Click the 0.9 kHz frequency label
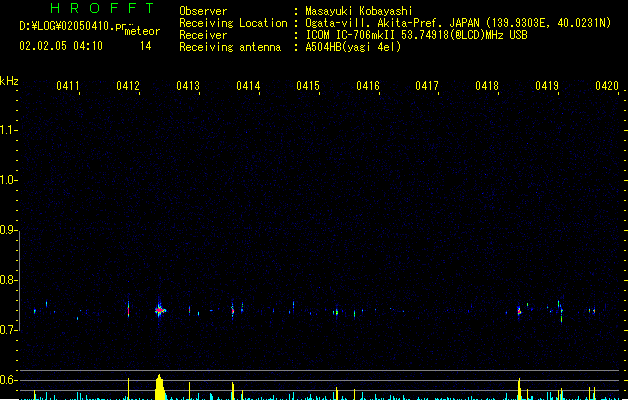Viewport: 629px width, 400px height. pos(8,230)
